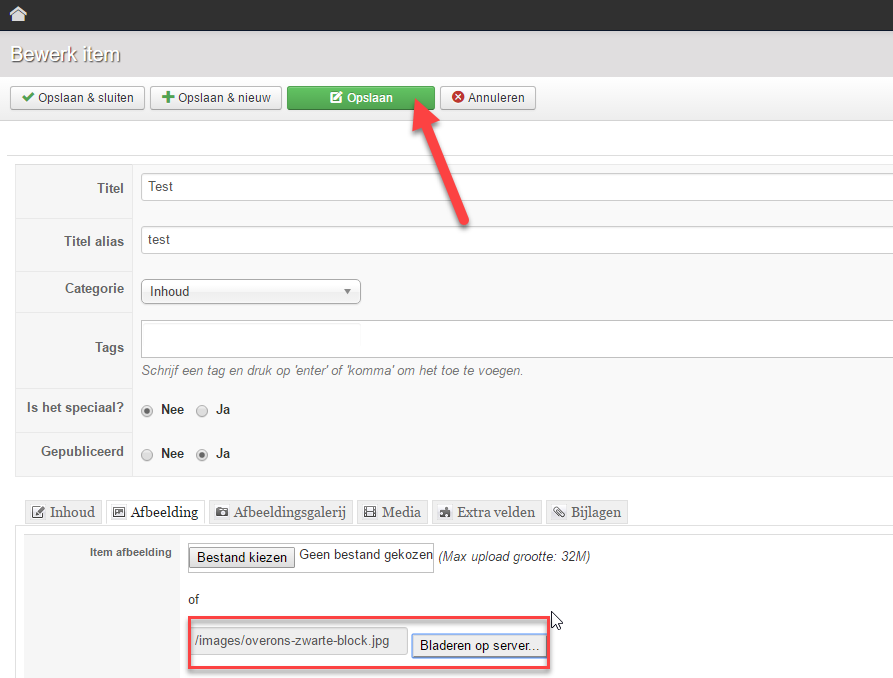This screenshot has width=893, height=678.
Task: Open the Extra velden tab
Action: point(487,512)
